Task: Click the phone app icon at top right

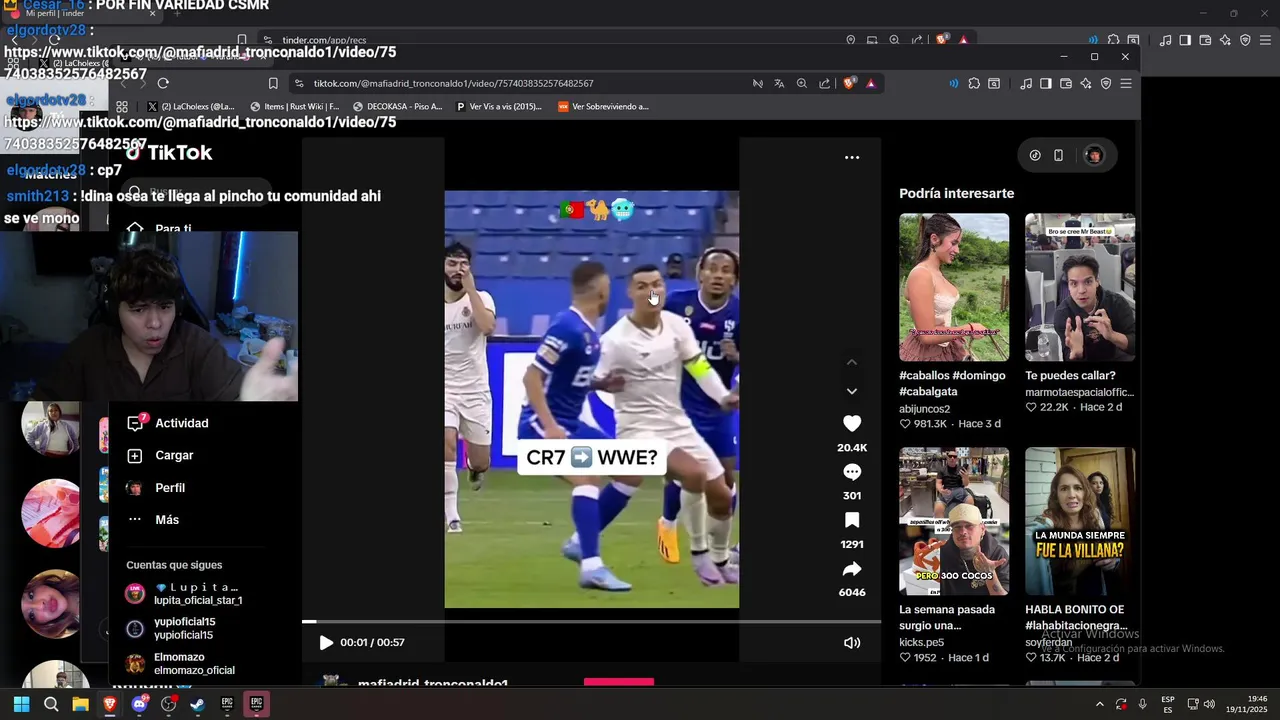Action: tap(1059, 155)
